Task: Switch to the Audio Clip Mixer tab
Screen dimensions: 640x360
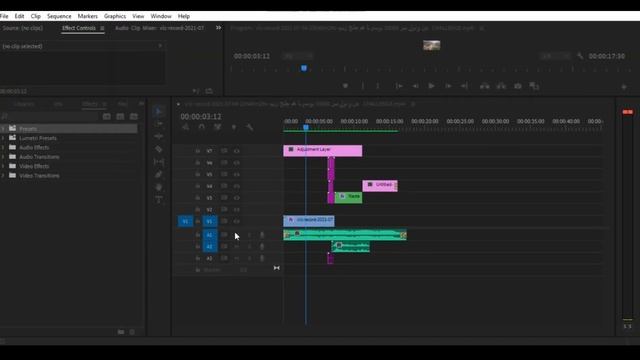Action: (159, 28)
